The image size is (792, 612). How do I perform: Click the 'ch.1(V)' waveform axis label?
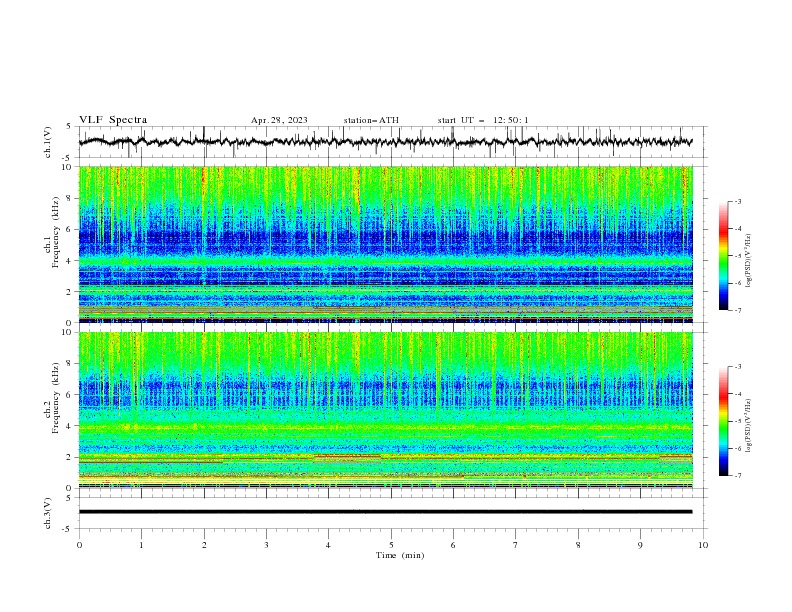pyautogui.click(x=47, y=142)
